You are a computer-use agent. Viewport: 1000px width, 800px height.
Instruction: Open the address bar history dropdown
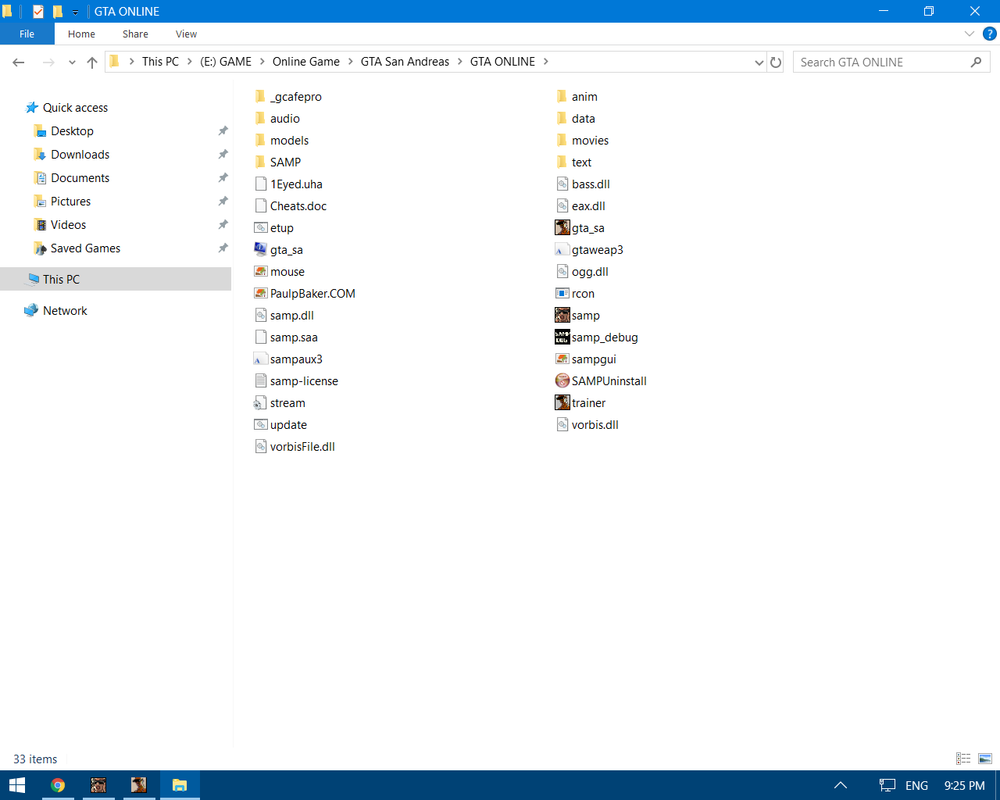pos(759,62)
